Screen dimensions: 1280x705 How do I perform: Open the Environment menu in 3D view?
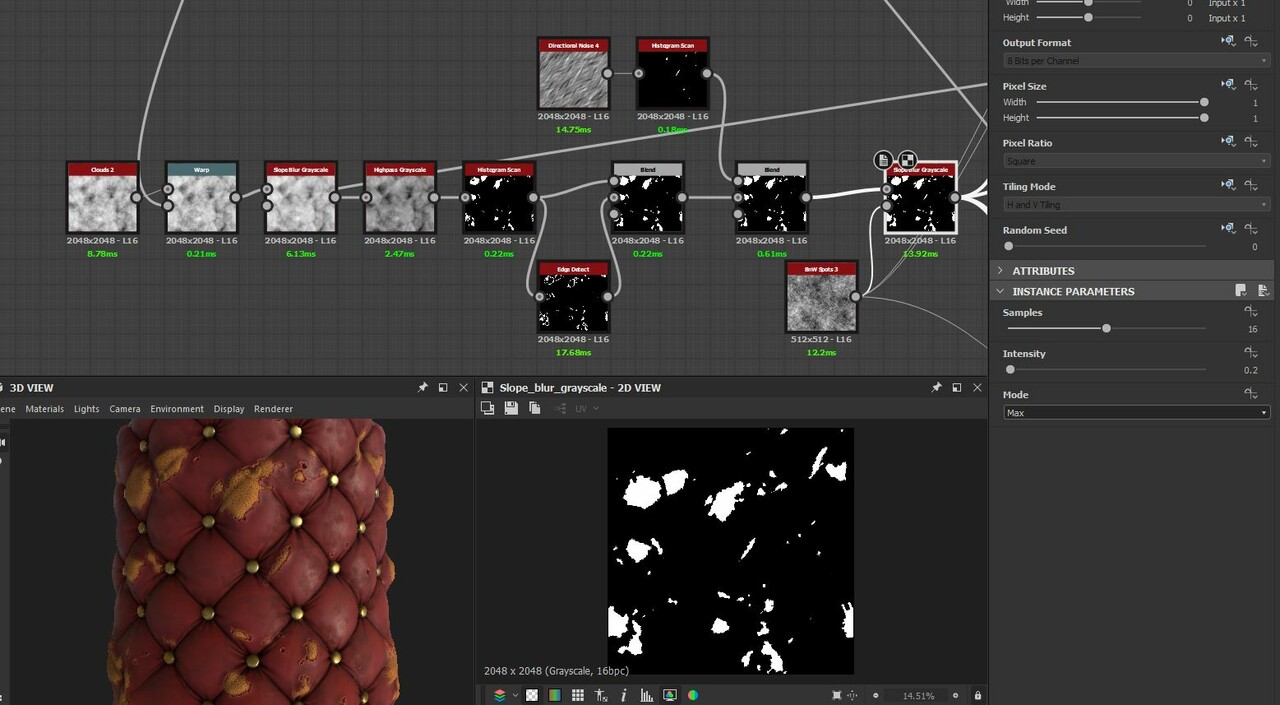coord(177,409)
